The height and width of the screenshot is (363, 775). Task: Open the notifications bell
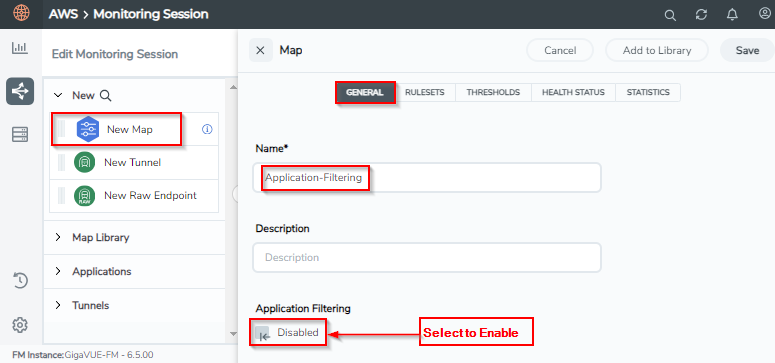[732, 15]
